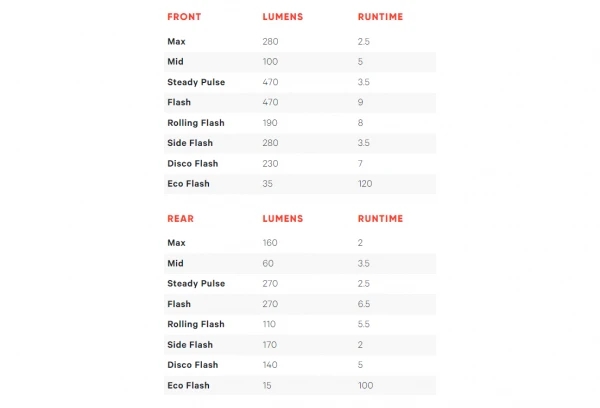Click the Disco Flash label under REAR

pos(192,365)
